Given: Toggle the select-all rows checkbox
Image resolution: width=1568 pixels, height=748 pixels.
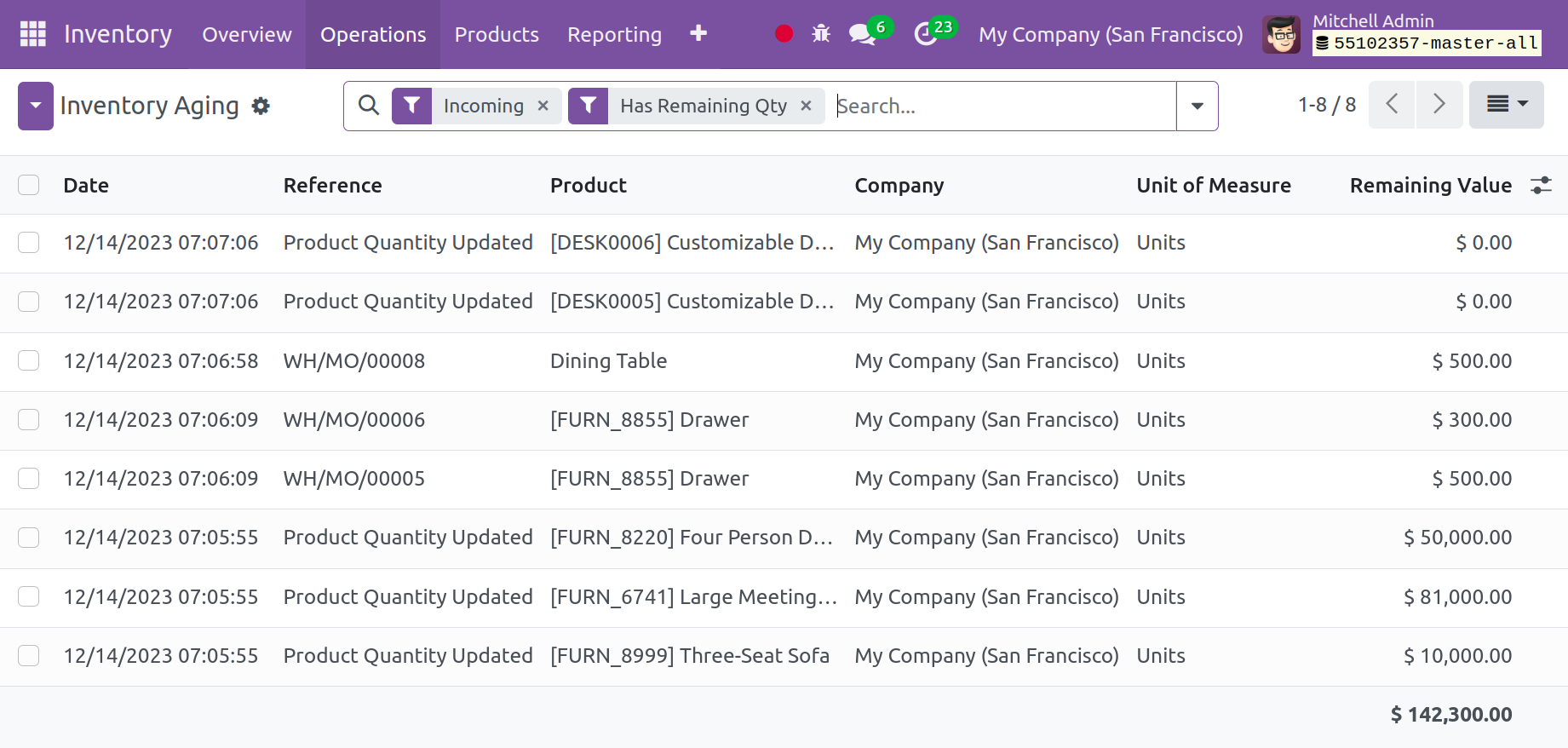Looking at the screenshot, I should click(x=29, y=185).
